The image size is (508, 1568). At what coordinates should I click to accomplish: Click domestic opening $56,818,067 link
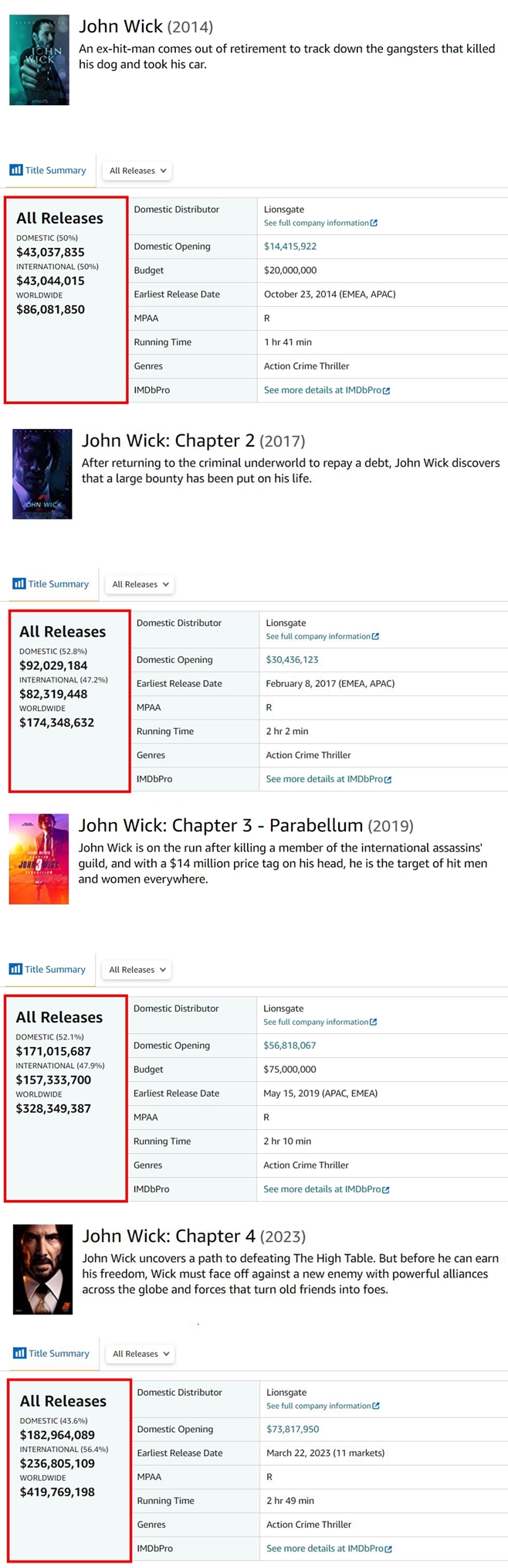pyautogui.click(x=290, y=1046)
